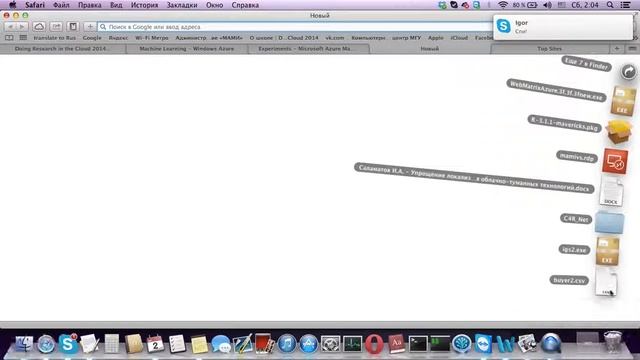Go forward using Safari forward arrow

coord(22,27)
